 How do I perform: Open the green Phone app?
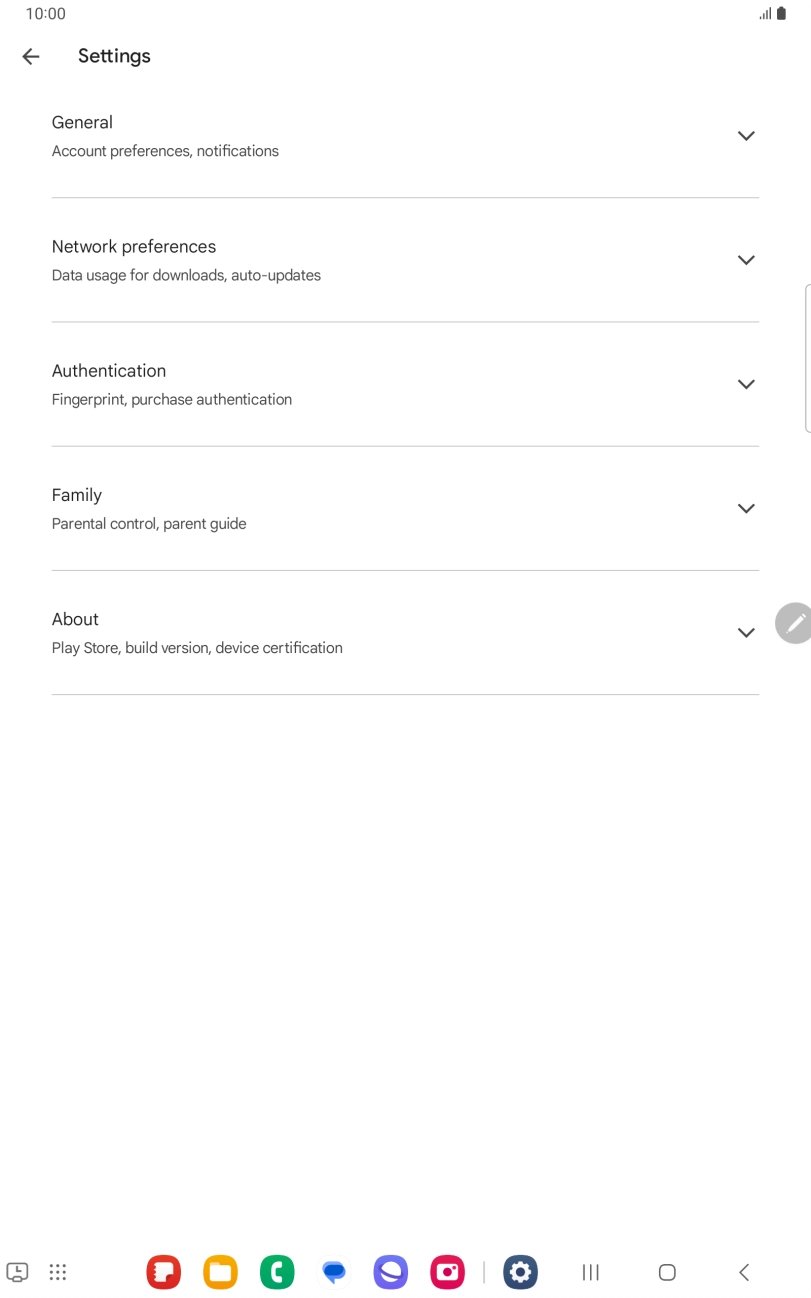click(277, 1272)
